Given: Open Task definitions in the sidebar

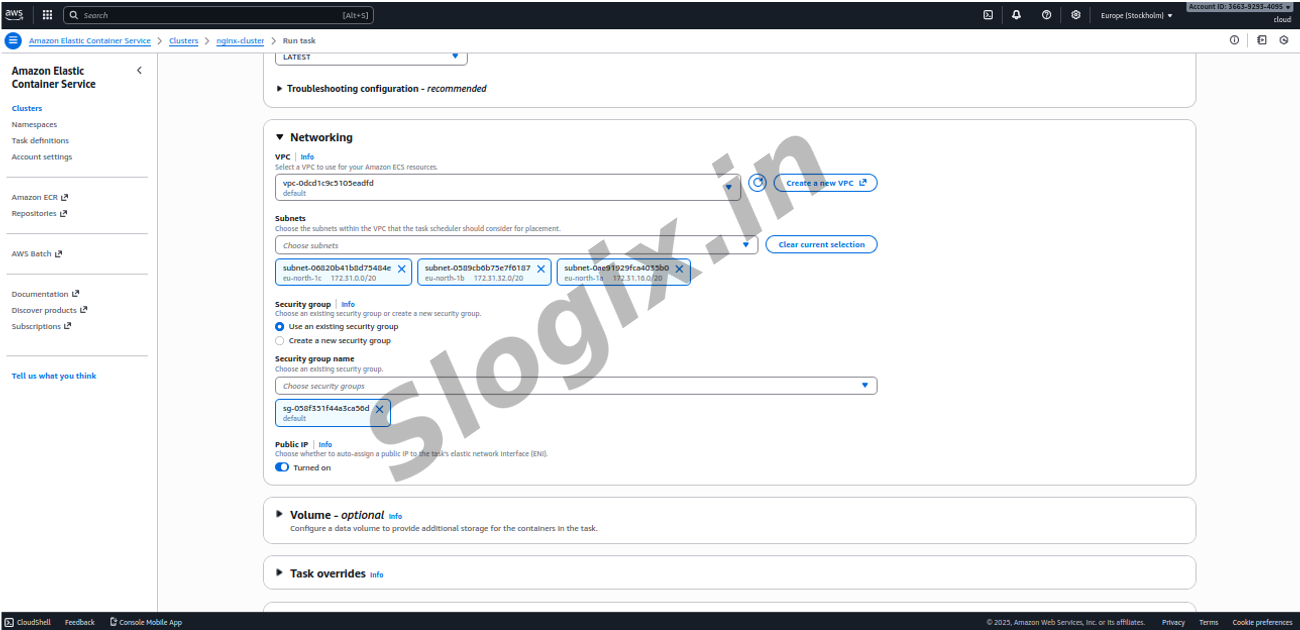Looking at the screenshot, I should coord(40,141).
